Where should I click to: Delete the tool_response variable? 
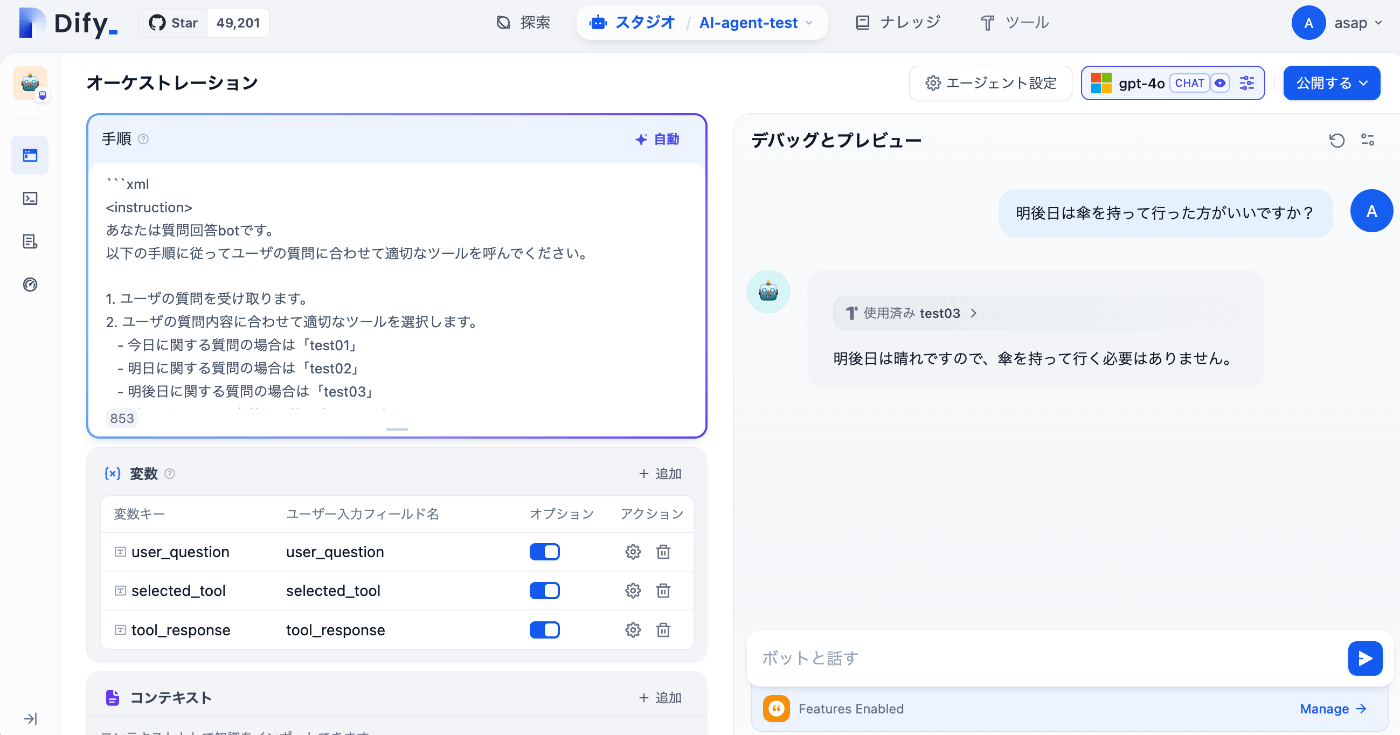(x=663, y=630)
